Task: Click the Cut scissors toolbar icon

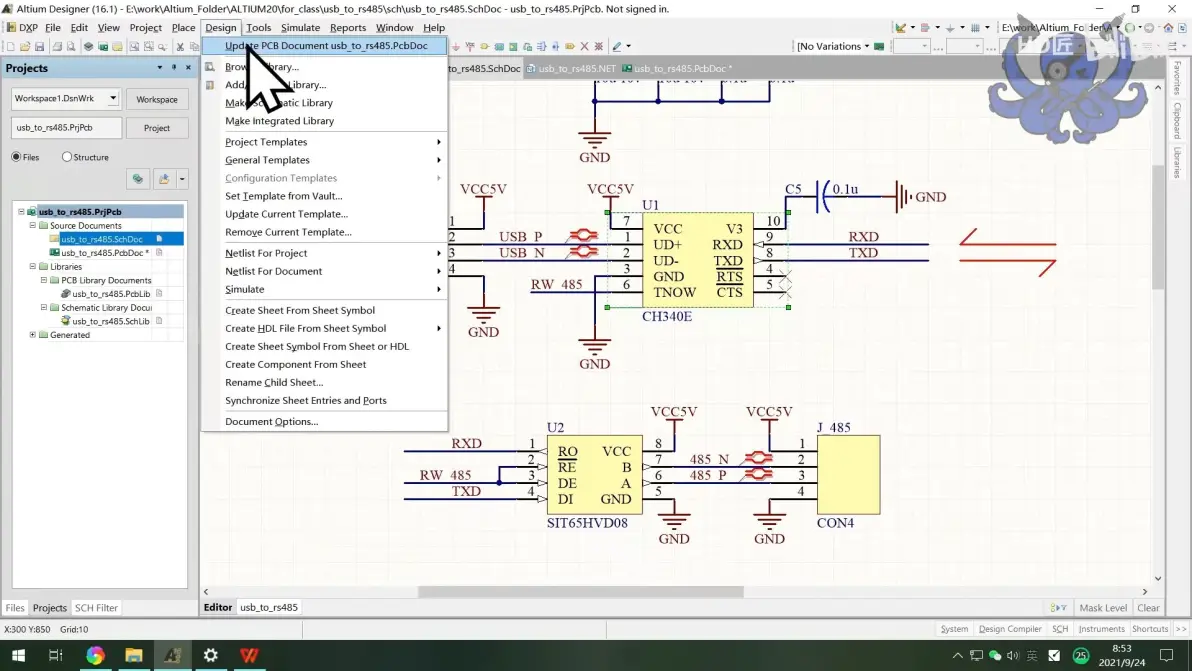Action: tap(180, 46)
